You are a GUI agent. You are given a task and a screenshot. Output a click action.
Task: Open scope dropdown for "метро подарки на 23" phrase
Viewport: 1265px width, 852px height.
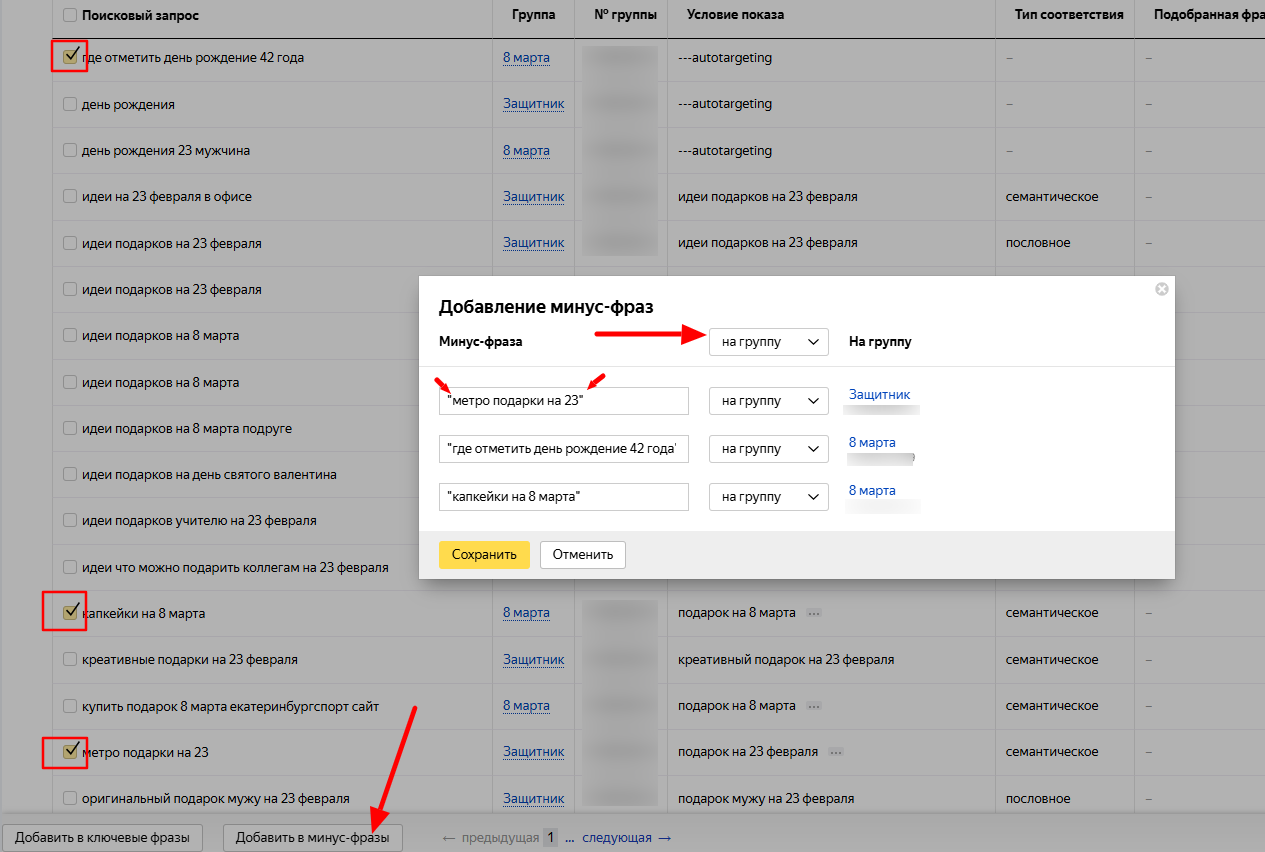(768, 401)
